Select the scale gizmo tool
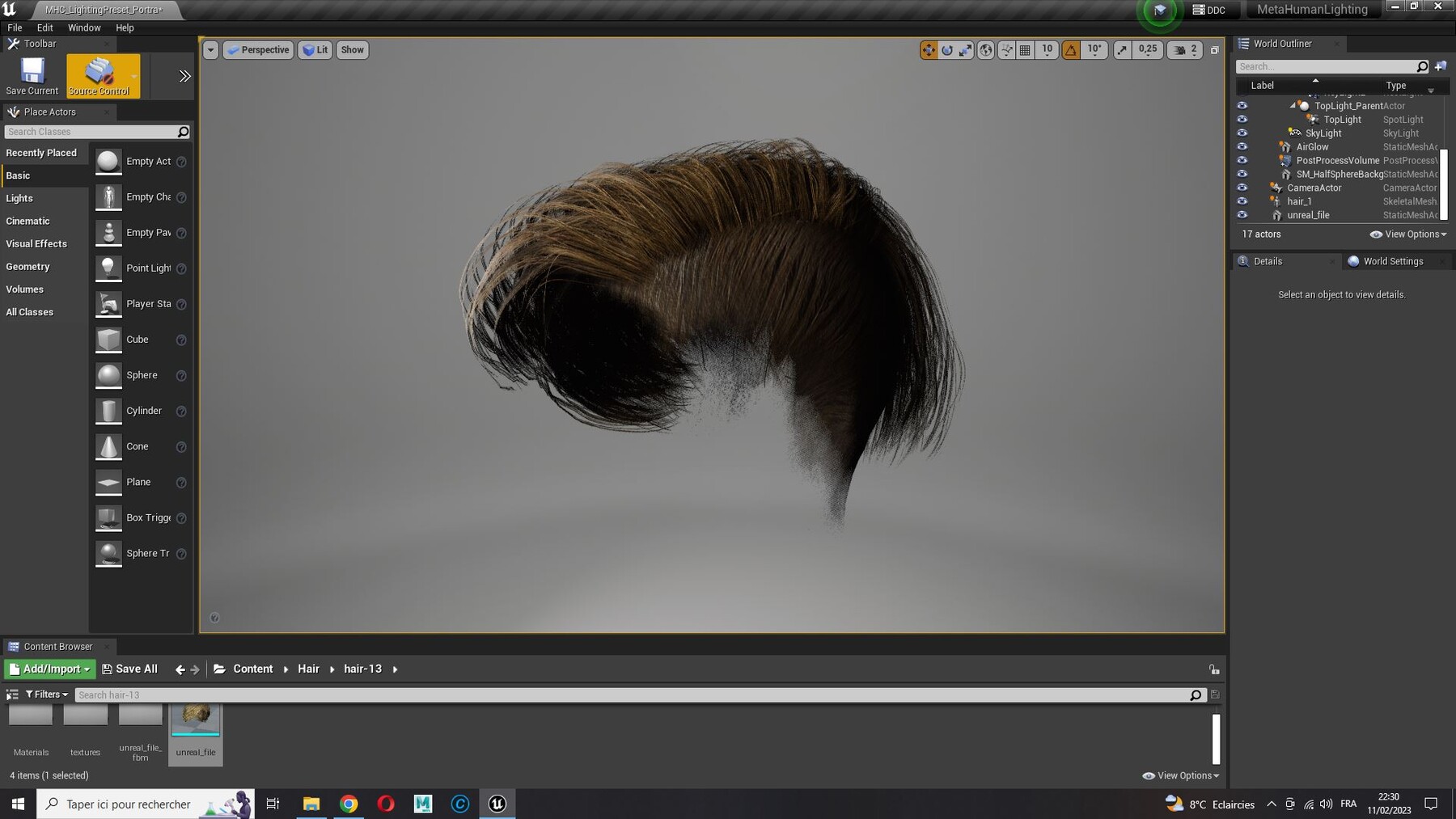Screen dimensions: 1456x819 [966, 50]
